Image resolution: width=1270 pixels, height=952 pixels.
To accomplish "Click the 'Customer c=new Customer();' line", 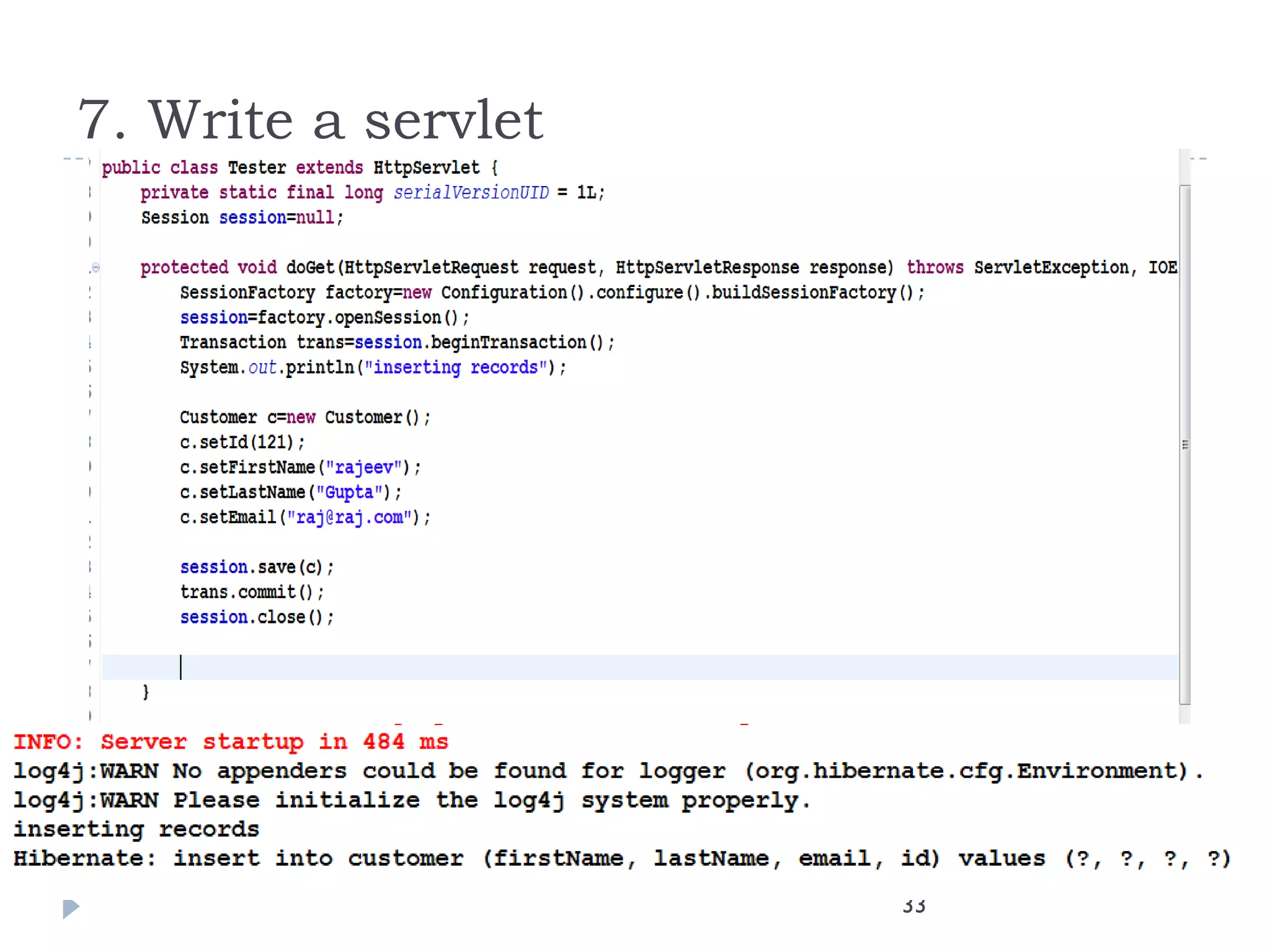I will 304,417.
